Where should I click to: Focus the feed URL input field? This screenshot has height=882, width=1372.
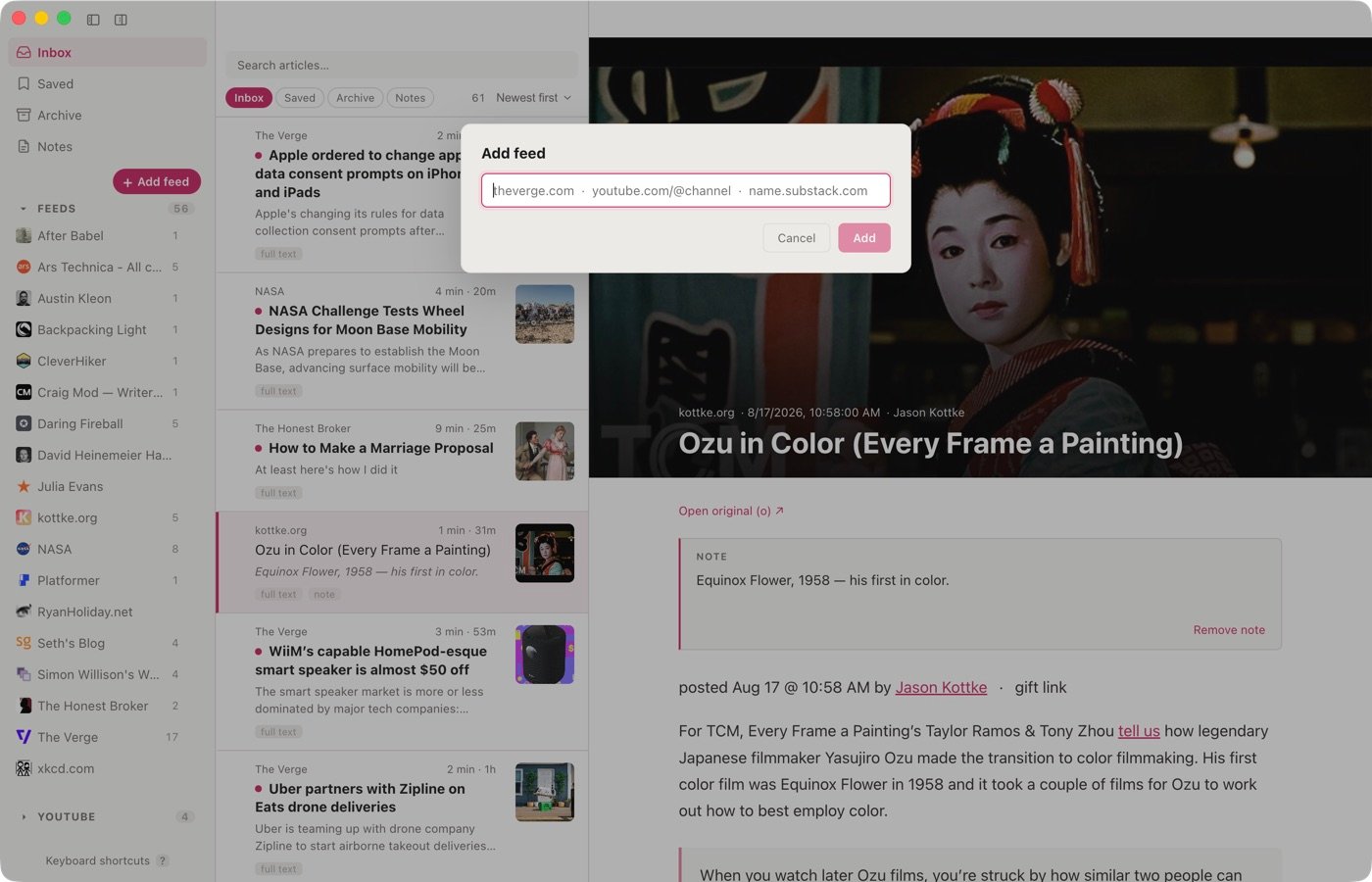click(x=686, y=191)
